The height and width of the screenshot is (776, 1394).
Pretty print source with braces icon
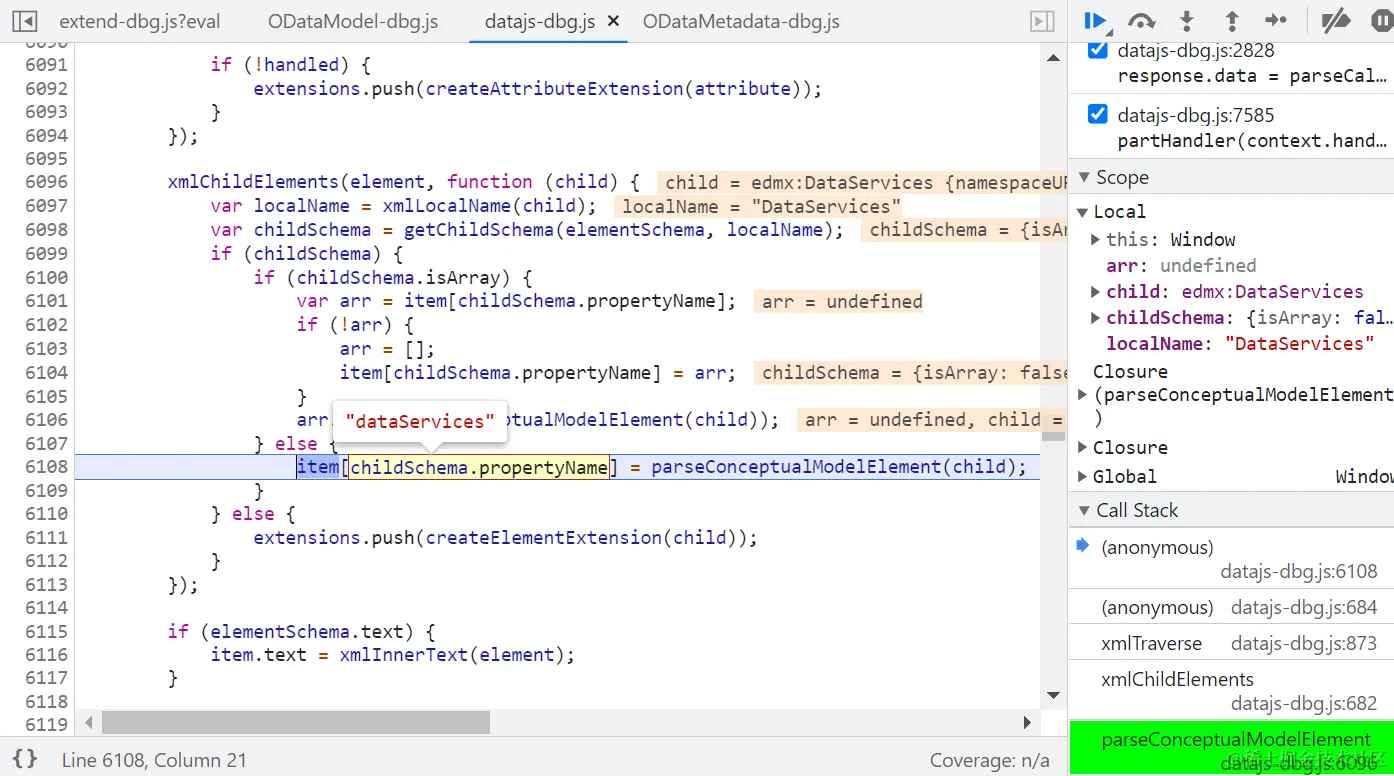click(x=26, y=759)
